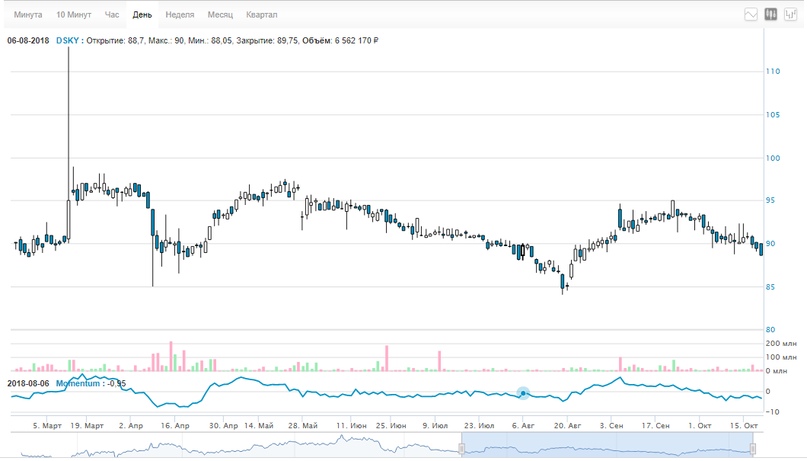Screen dimensions: 807x461
Task: Click the DSKY ticker label
Action: click(x=67, y=41)
